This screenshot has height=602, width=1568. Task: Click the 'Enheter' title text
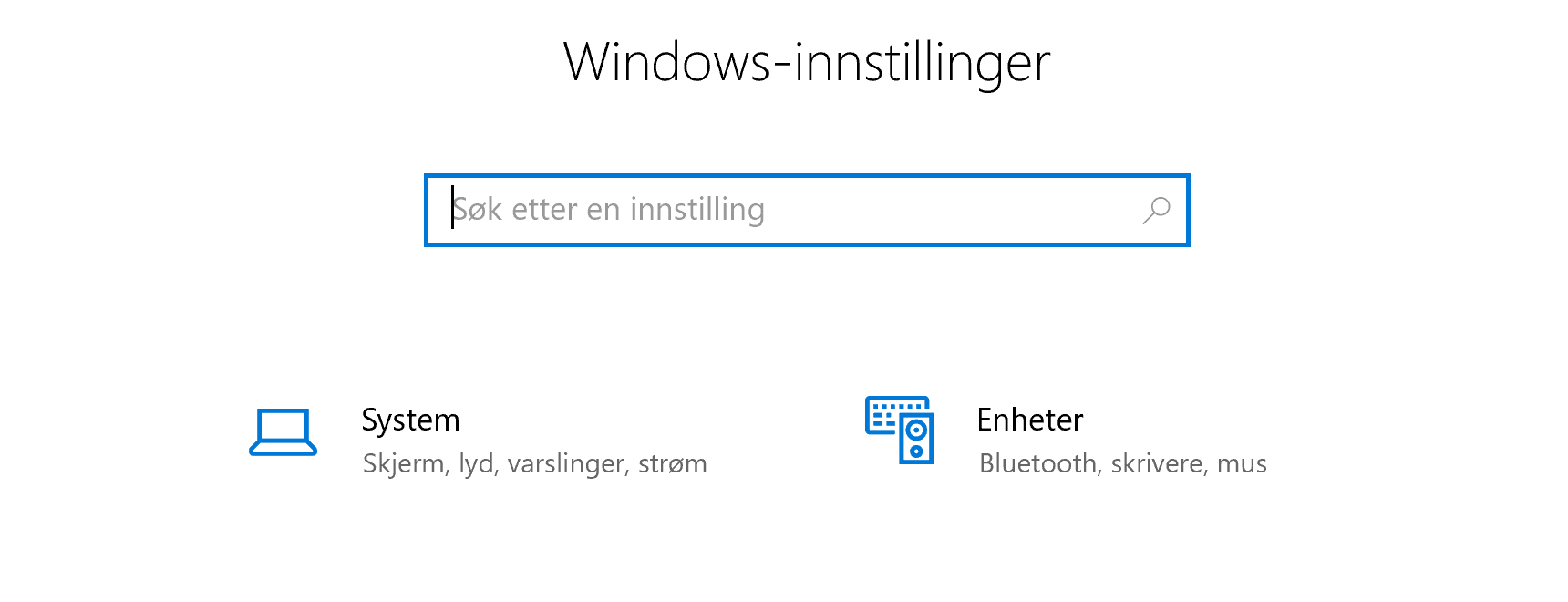point(1029,420)
